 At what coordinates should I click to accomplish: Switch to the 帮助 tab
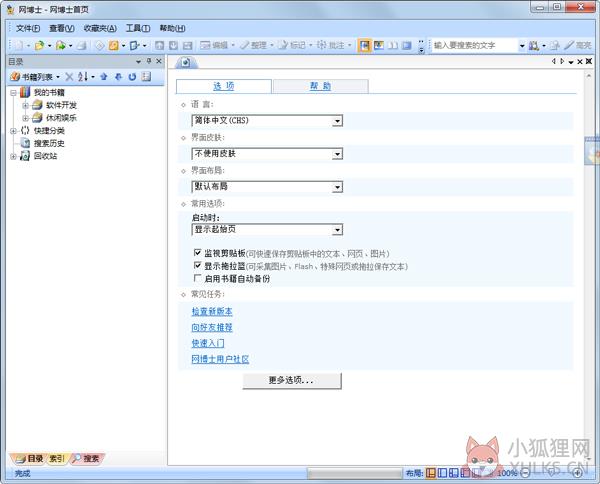coord(321,86)
